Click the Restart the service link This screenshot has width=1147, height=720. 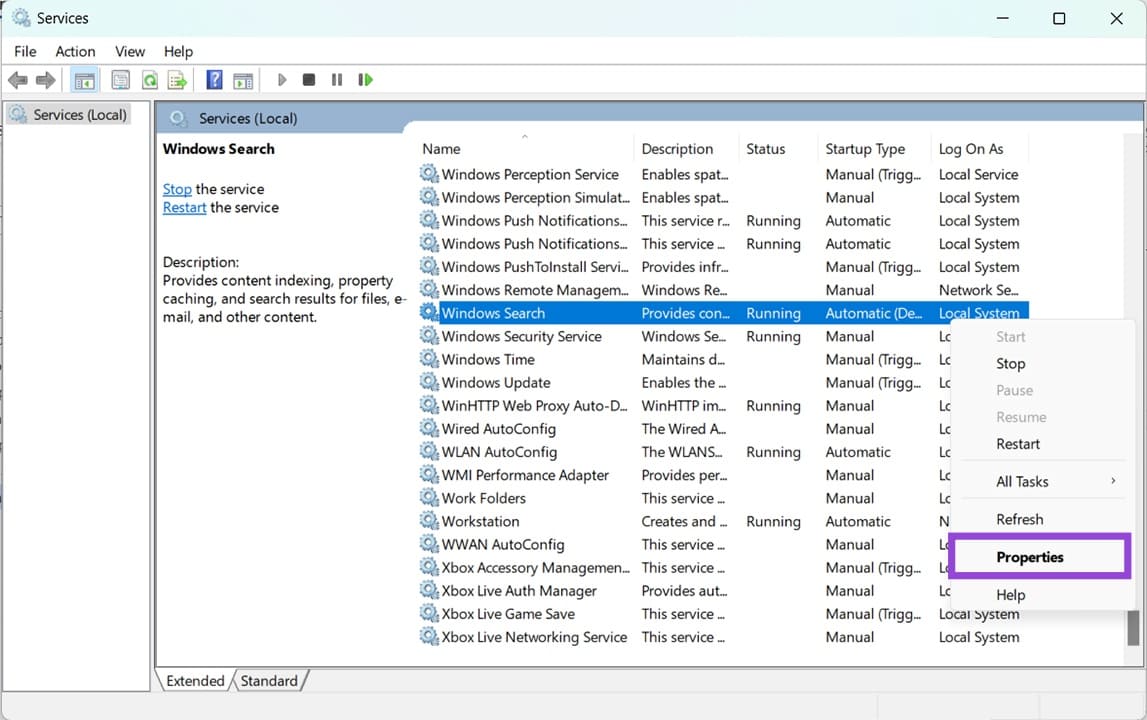184,207
